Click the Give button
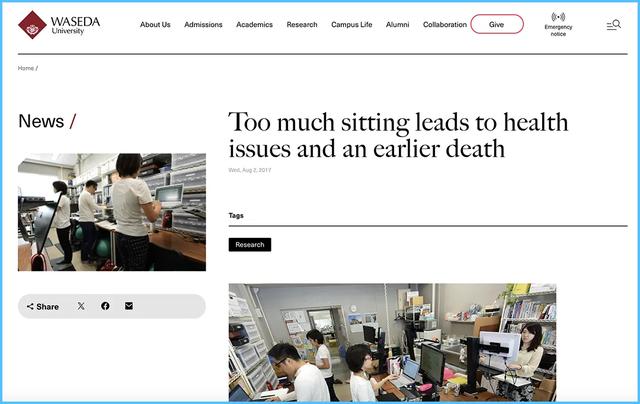Screen dimensions: 640x404 point(497,24)
